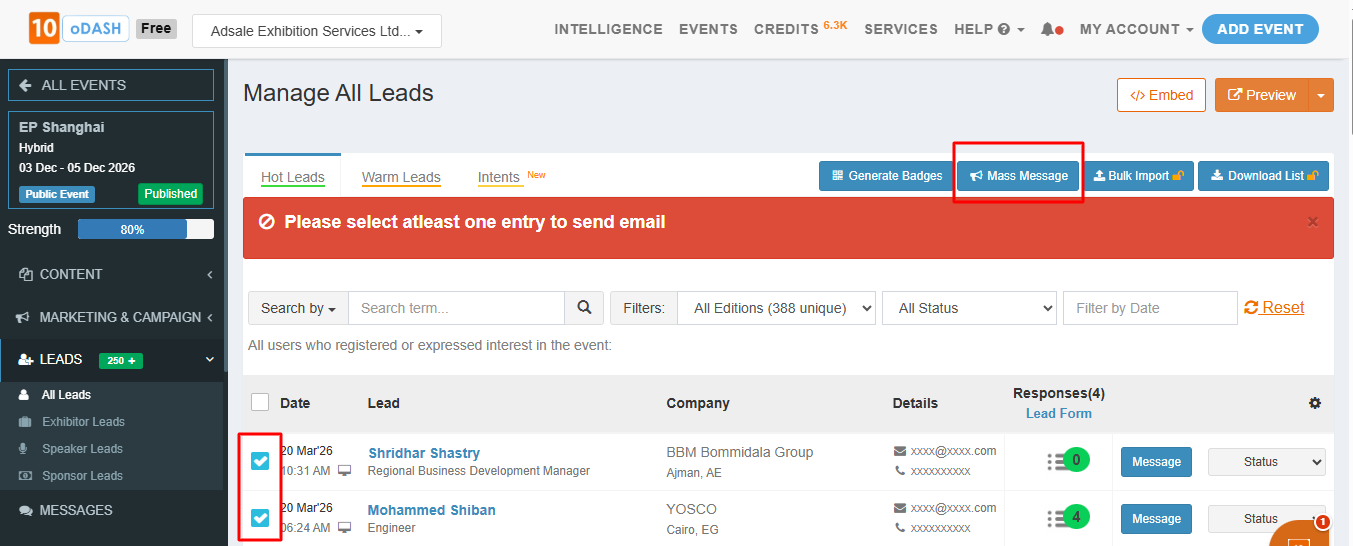Screen dimensions: 1353x546
Task: Toggle the select-all leads checkbox
Action: (x=260, y=402)
